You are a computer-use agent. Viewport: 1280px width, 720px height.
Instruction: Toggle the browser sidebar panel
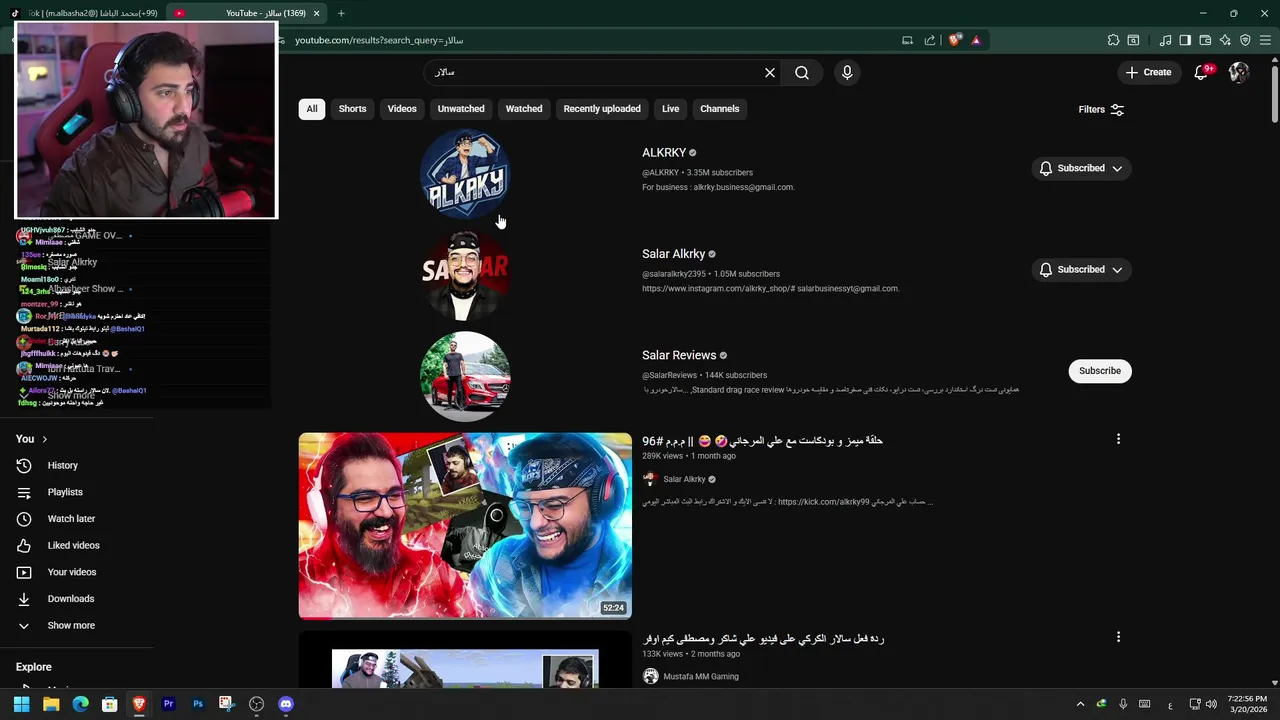pos(1185,40)
